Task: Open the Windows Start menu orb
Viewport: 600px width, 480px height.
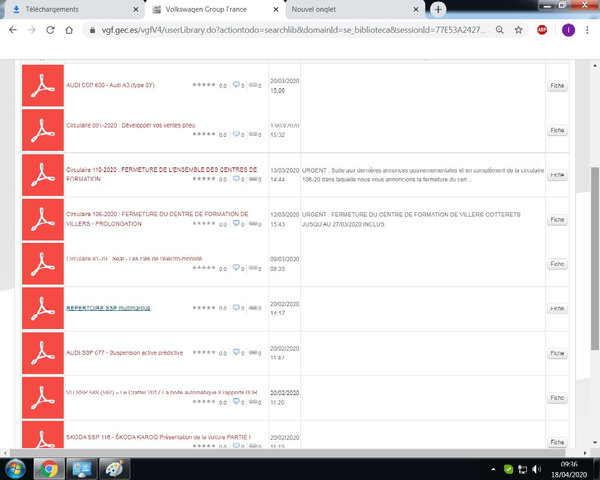Action: pos(15,469)
